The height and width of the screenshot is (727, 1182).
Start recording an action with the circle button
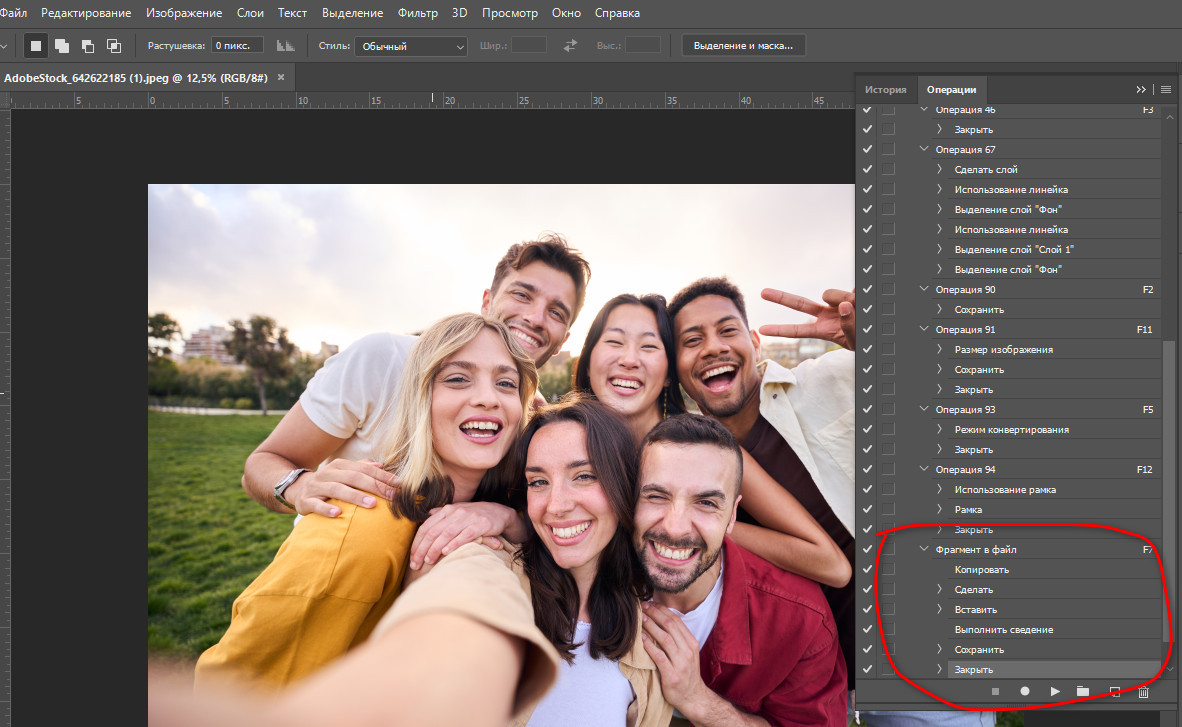(1024, 692)
